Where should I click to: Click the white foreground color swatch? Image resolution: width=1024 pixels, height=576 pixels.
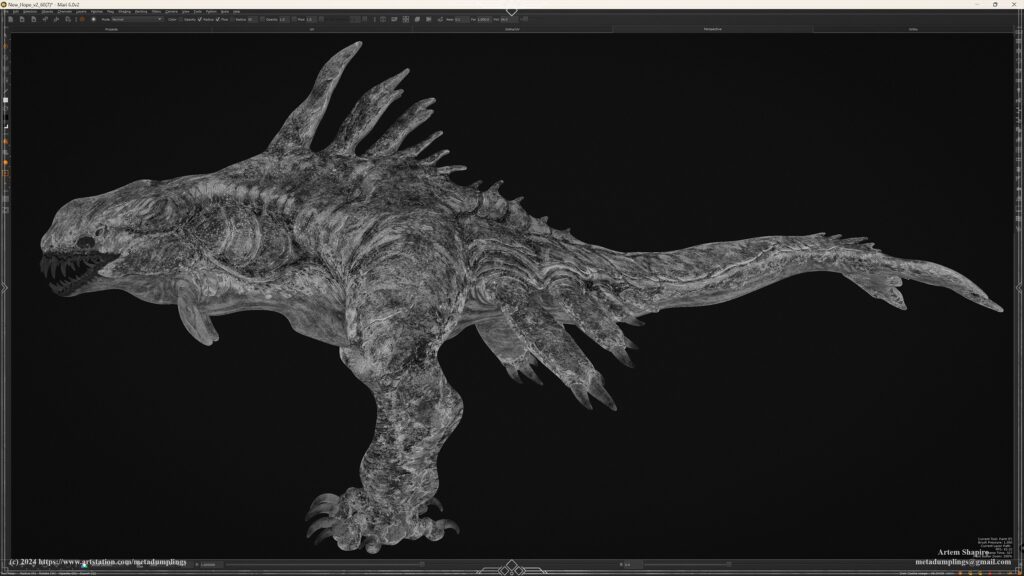pyautogui.click(x=5, y=101)
